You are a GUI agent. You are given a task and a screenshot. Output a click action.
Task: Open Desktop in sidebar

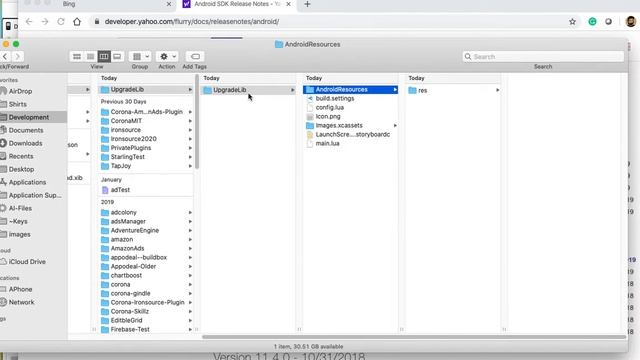click(21, 169)
